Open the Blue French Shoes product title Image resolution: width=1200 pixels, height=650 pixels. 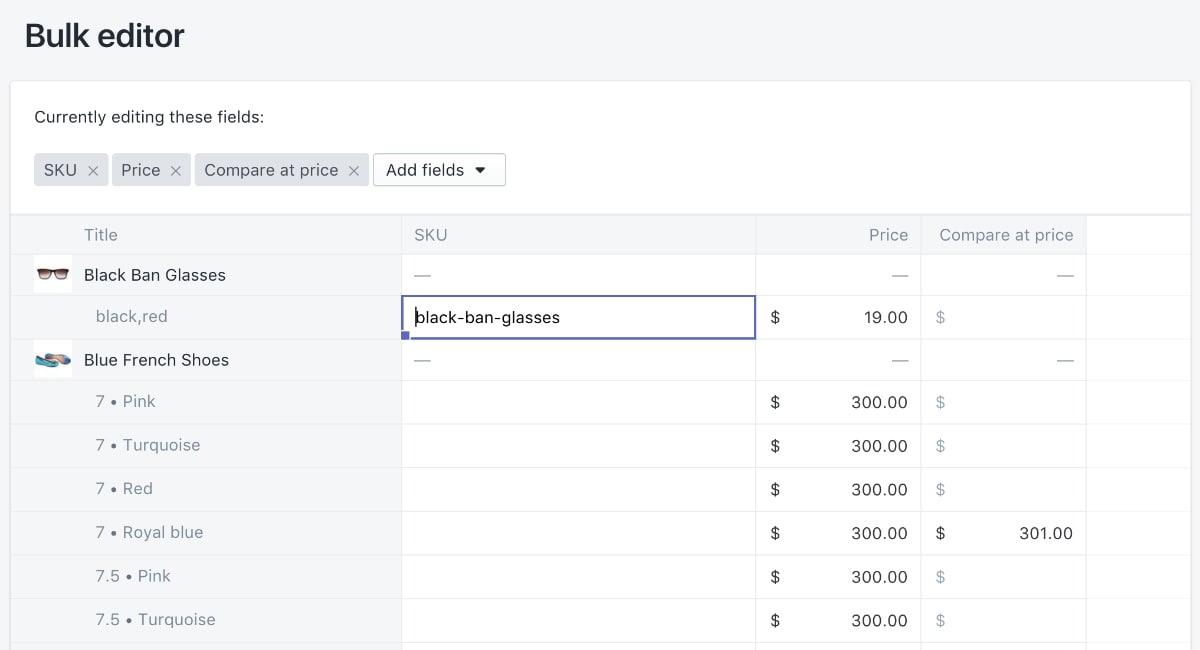156,360
